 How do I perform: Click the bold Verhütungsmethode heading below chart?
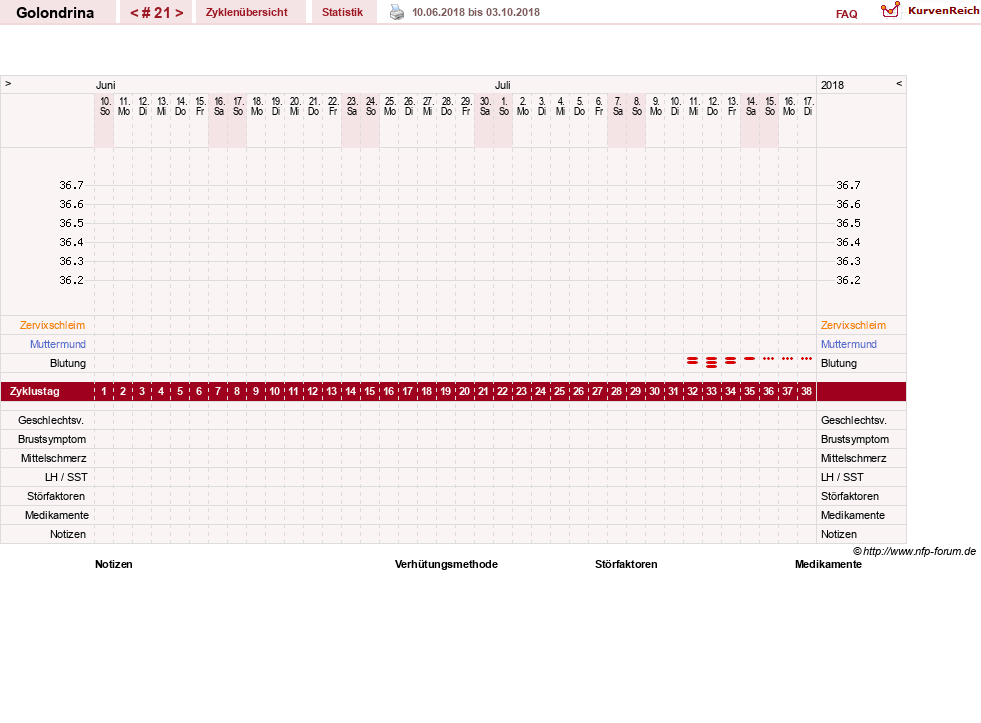pyautogui.click(x=446, y=564)
